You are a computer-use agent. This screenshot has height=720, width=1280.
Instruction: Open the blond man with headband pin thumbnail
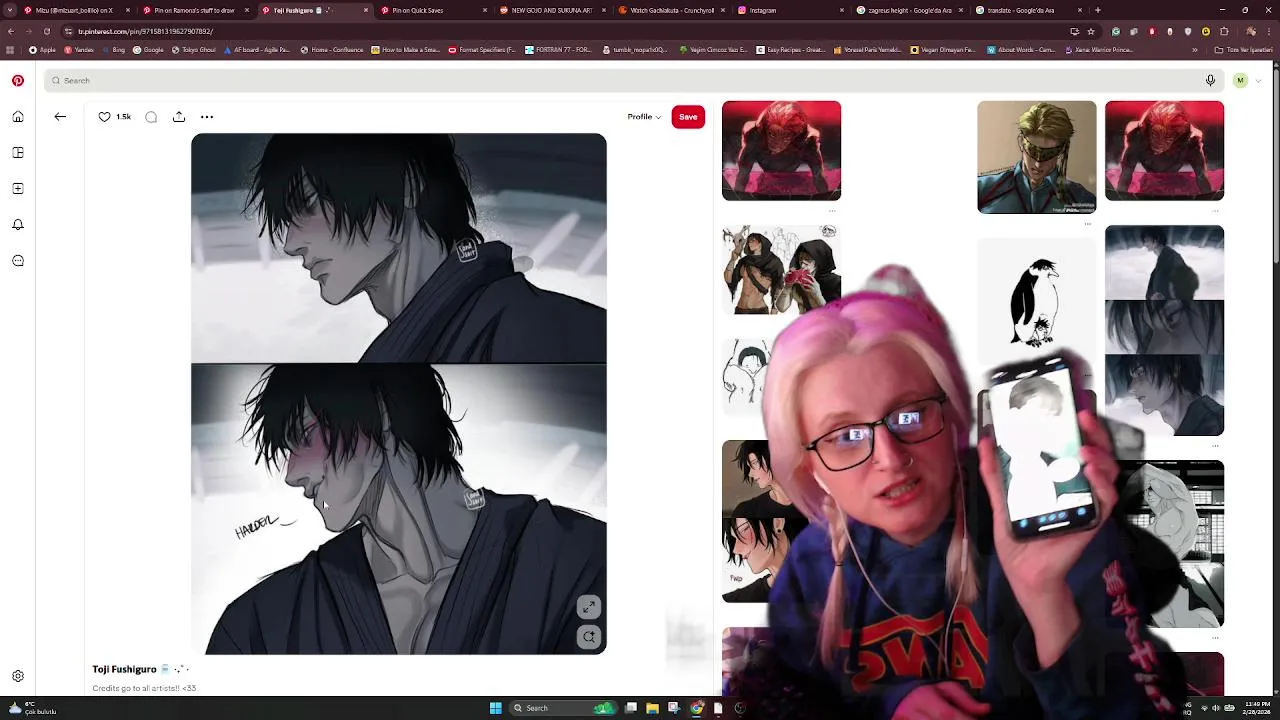[x=1036, y=157]
